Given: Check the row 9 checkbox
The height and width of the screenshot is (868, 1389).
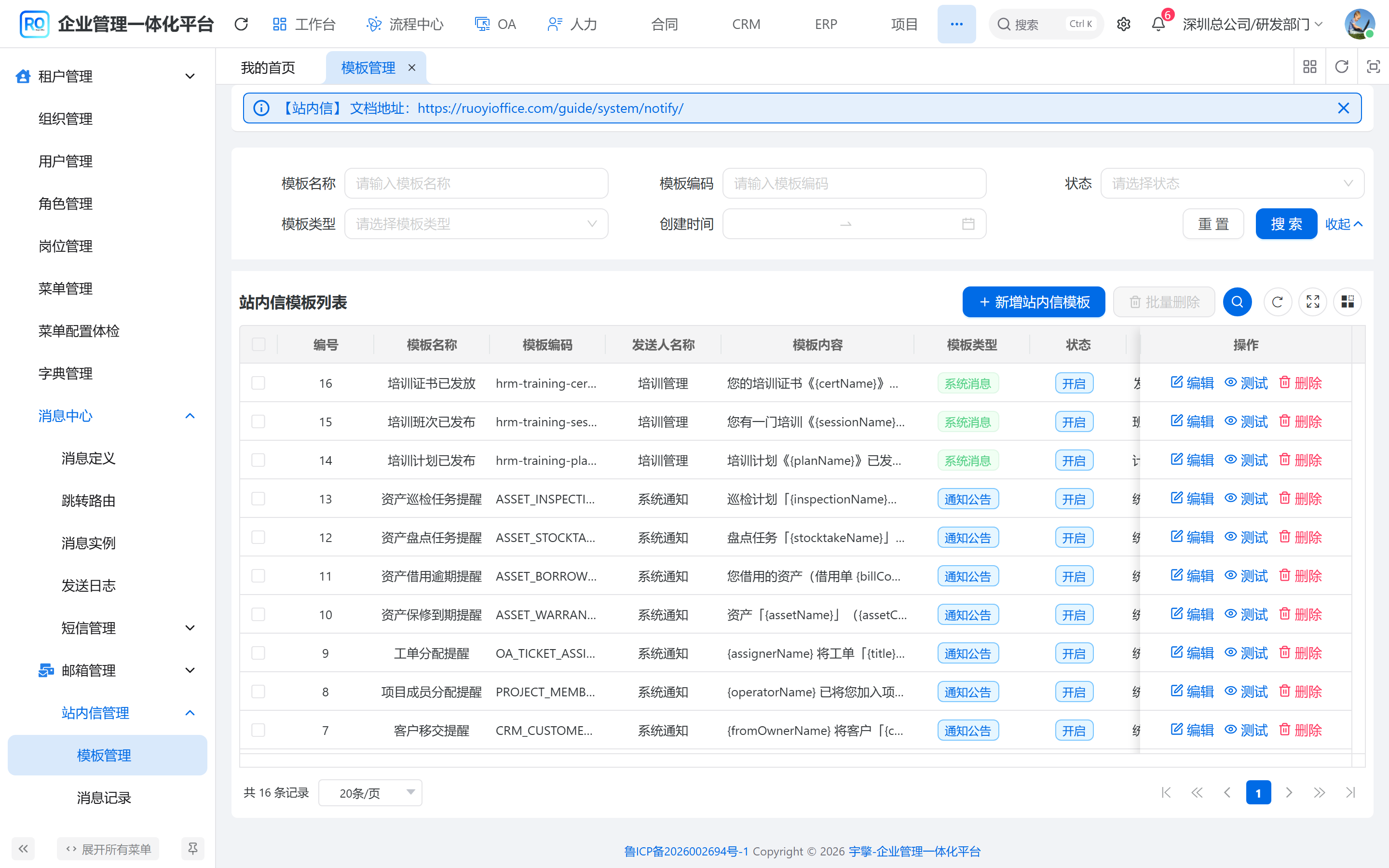Looking at the screenshot, I should 259,653.
